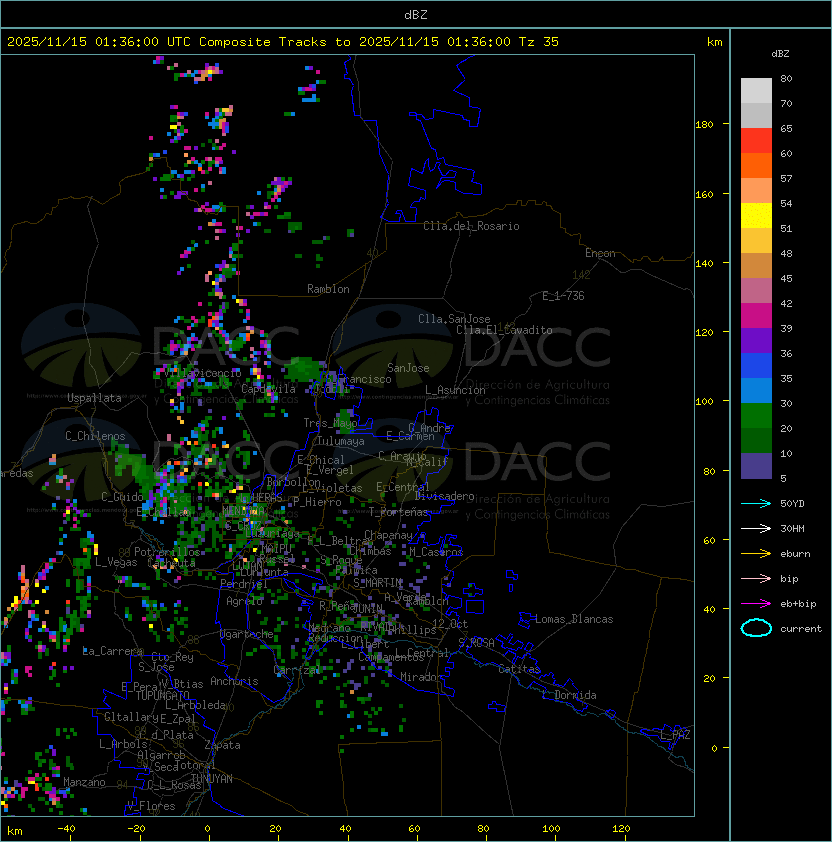Select the yellow 54 dBZ color swatch
The height and width of the screenshot is (842, 832).
click(756, 215)
